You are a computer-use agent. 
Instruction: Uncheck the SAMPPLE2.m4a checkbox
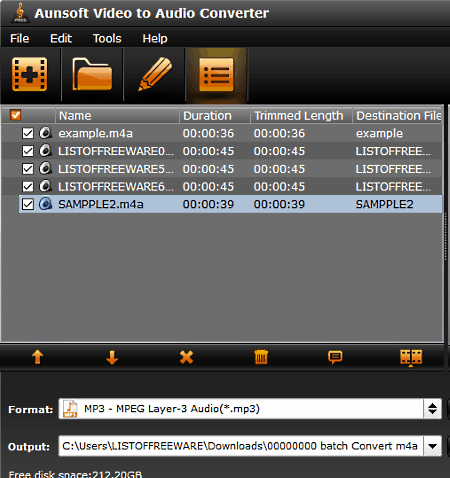click(28, 204)
